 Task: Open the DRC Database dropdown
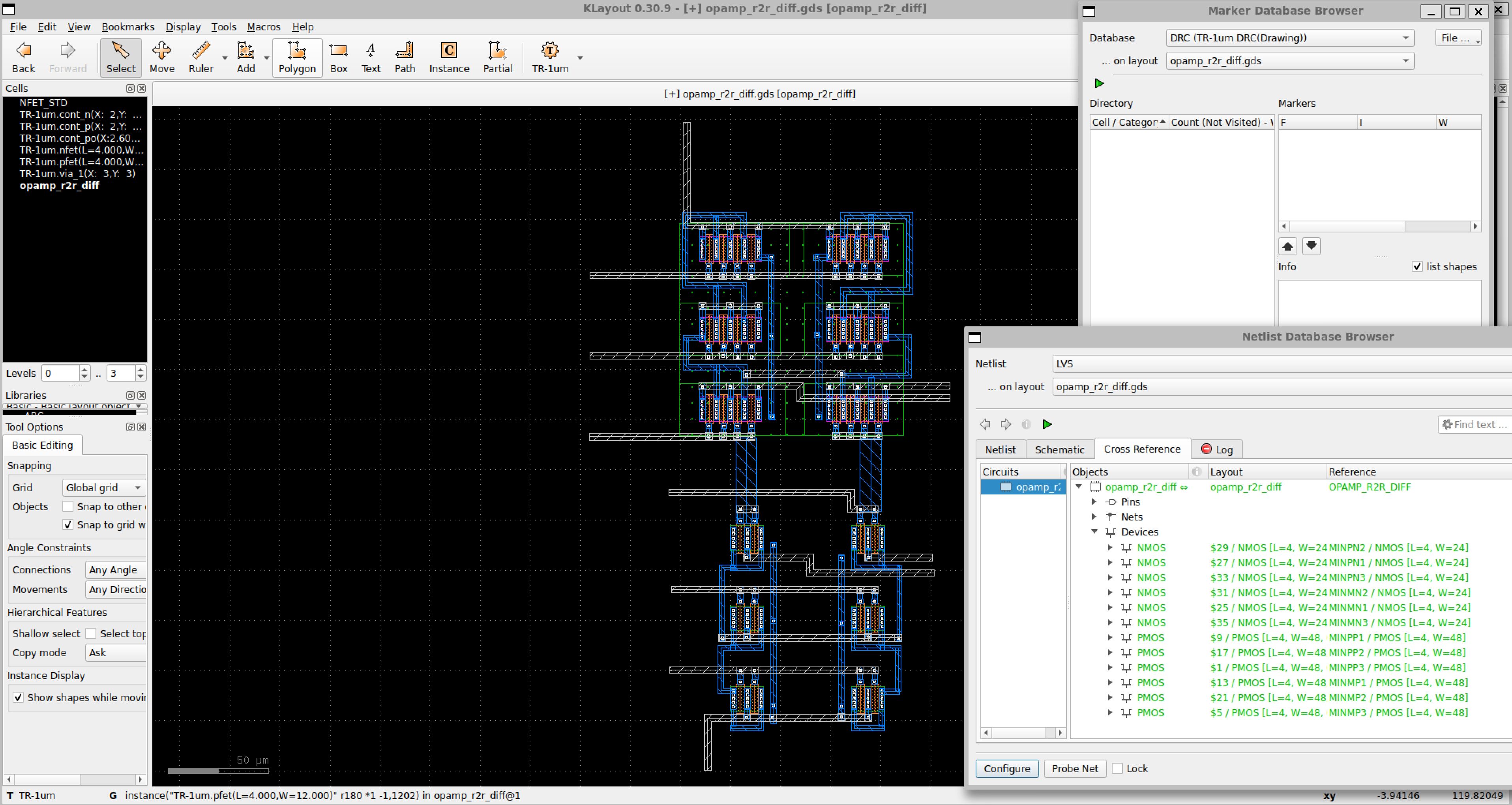click(x=1289, y=38)
